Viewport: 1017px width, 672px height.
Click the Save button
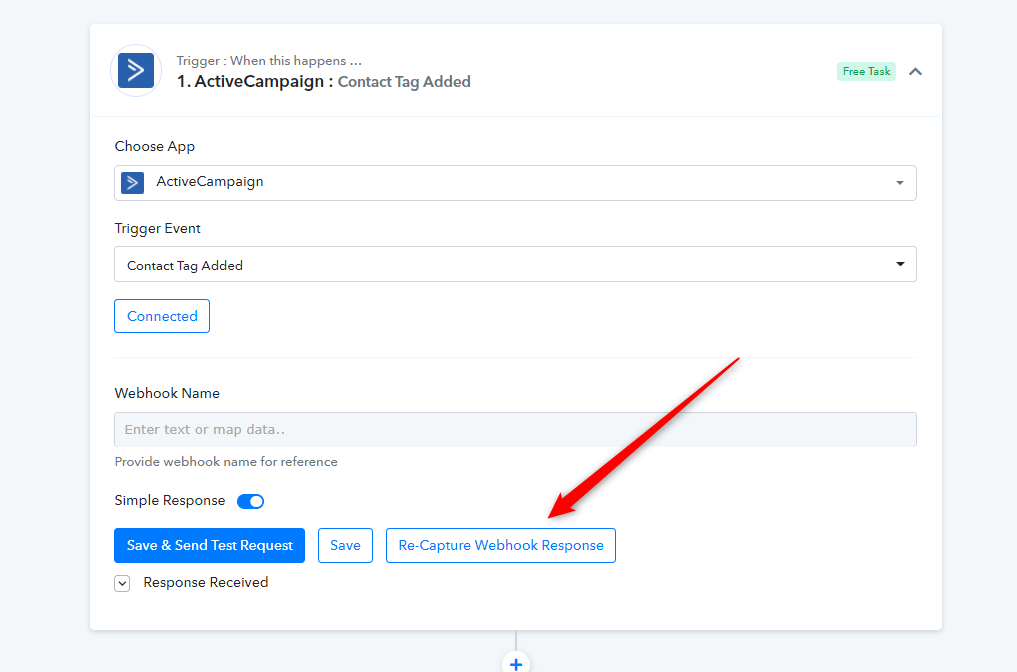345,546
